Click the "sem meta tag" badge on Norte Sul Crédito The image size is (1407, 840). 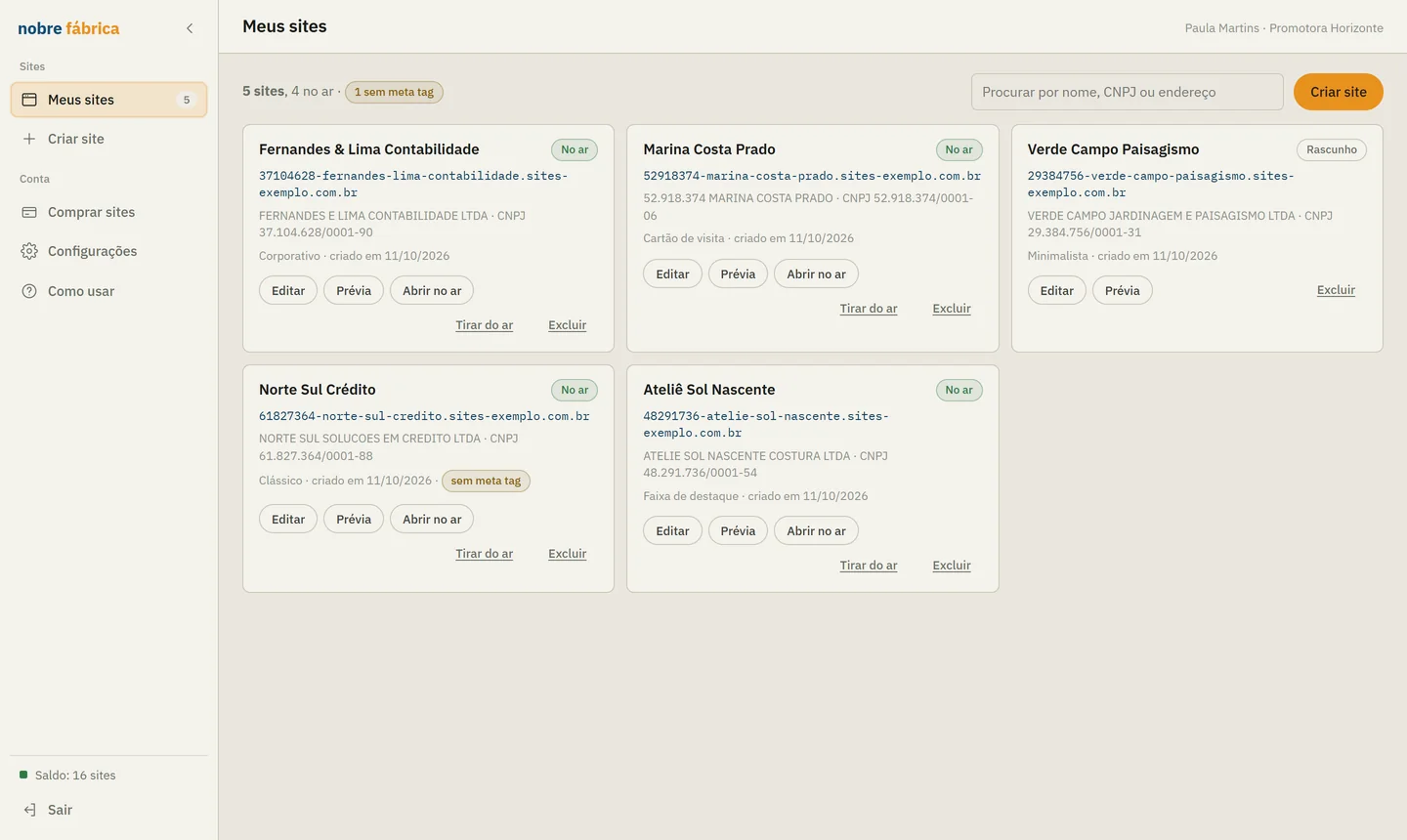point(486,481)
